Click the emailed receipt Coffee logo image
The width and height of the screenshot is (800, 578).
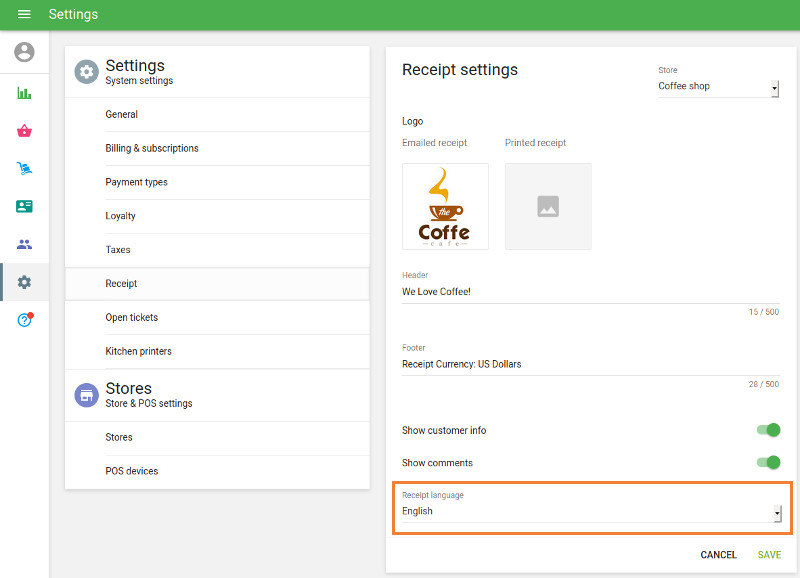pos(445,207)
